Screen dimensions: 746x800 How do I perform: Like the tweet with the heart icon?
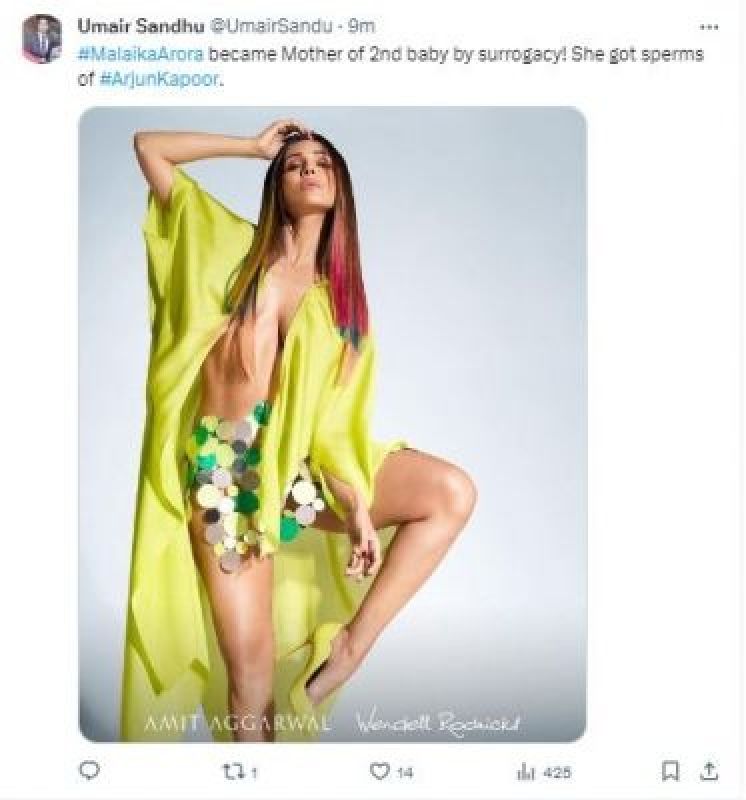pos(378,771)
